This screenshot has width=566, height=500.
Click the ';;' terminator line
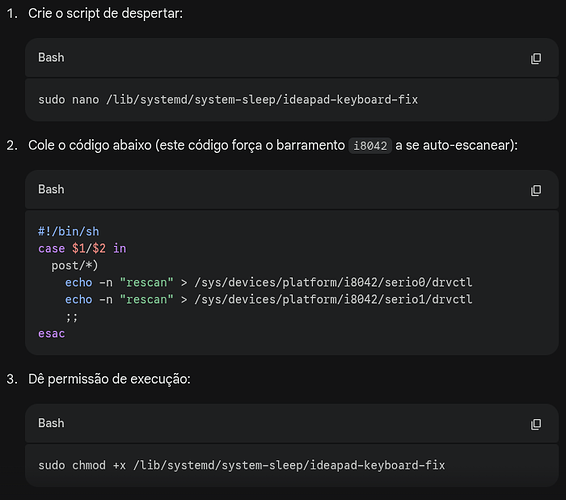click(71, 317)
